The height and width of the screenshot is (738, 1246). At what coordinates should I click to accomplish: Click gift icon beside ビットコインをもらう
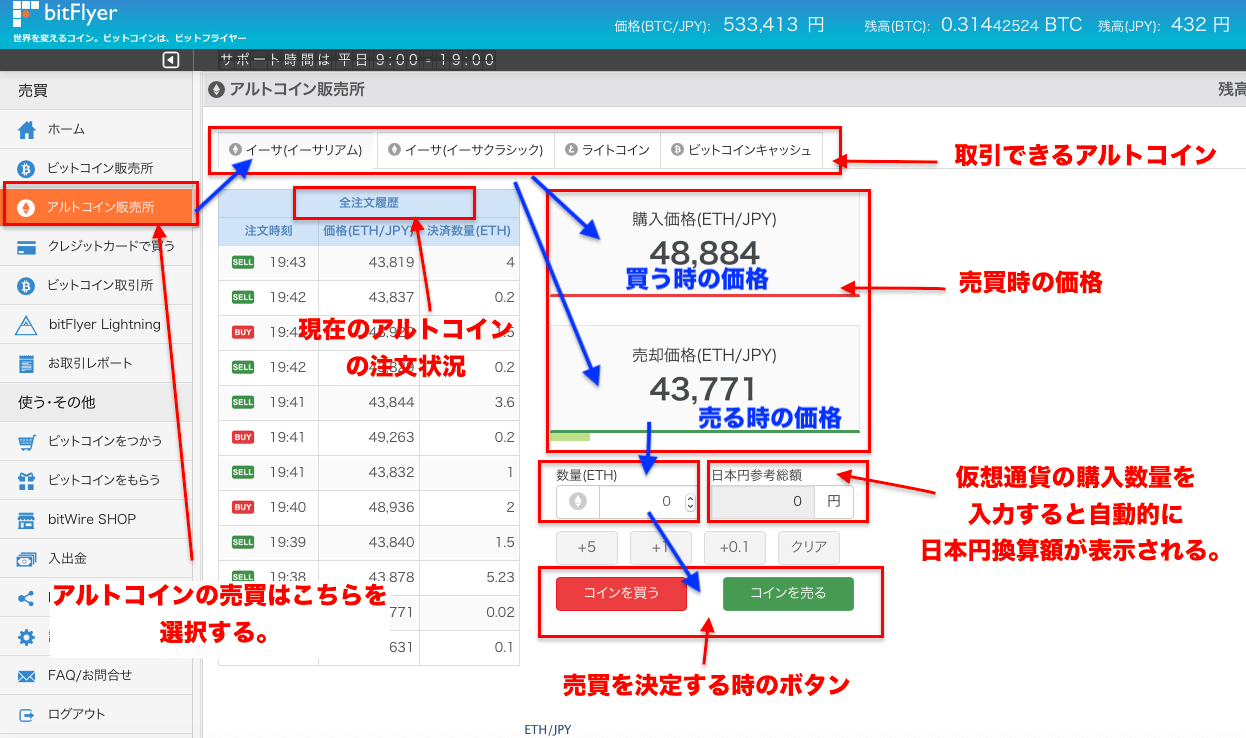(x=28, y=480)
